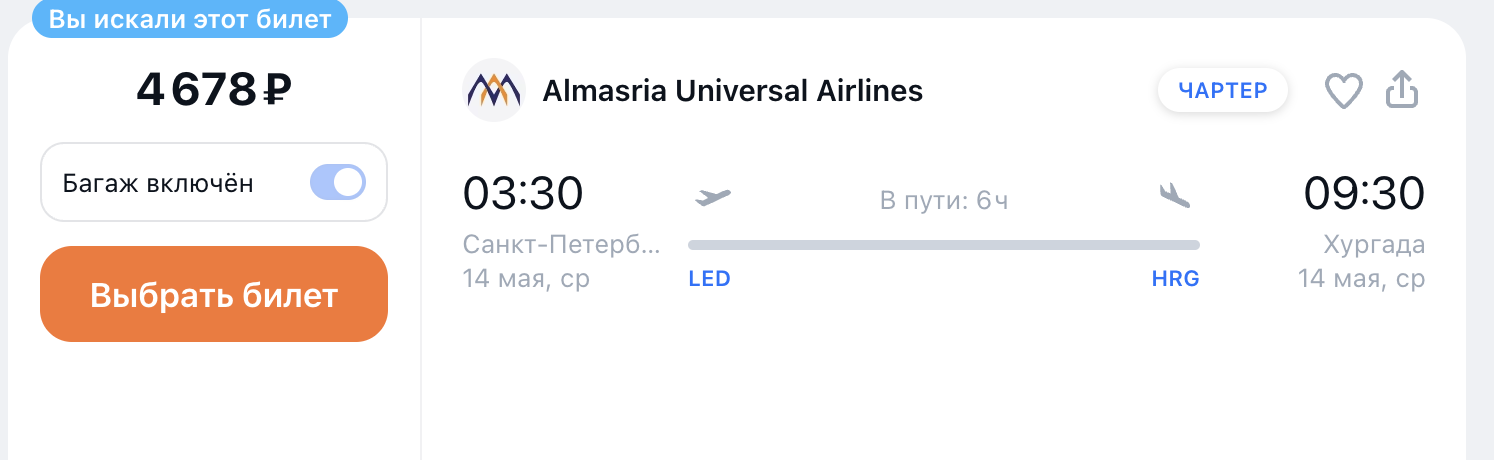The width and height of the screenshot is (1494, 460).
Task: Click the landing airplane icon
Action: [x=1175, y=196]
